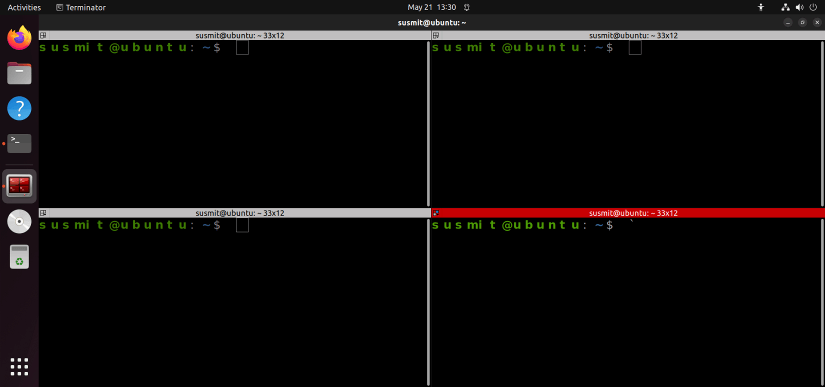825x387 pixels.
Task: Select the red active terminal title bar
Action: (x=628, y=213)
